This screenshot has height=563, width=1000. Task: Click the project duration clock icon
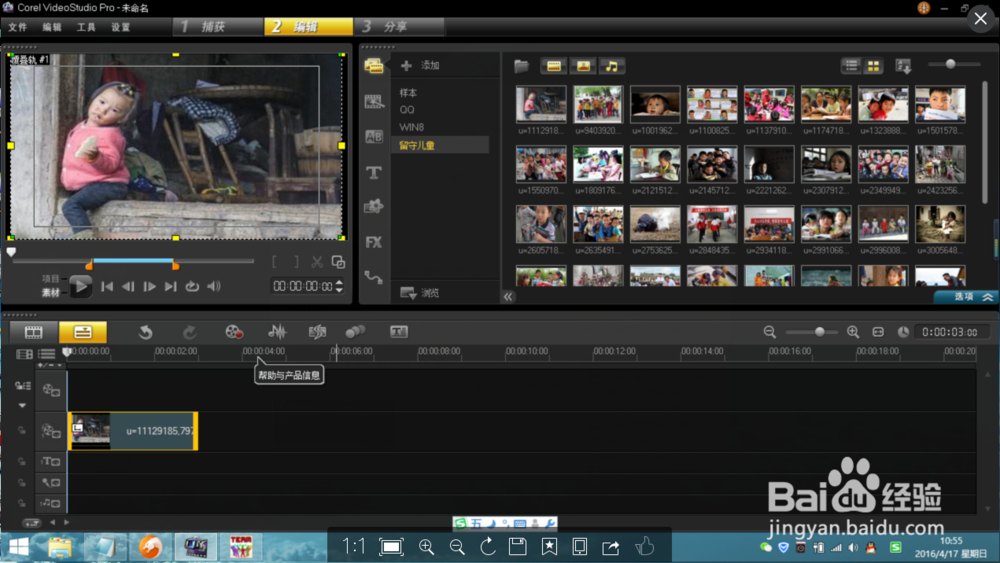(903, 332)
